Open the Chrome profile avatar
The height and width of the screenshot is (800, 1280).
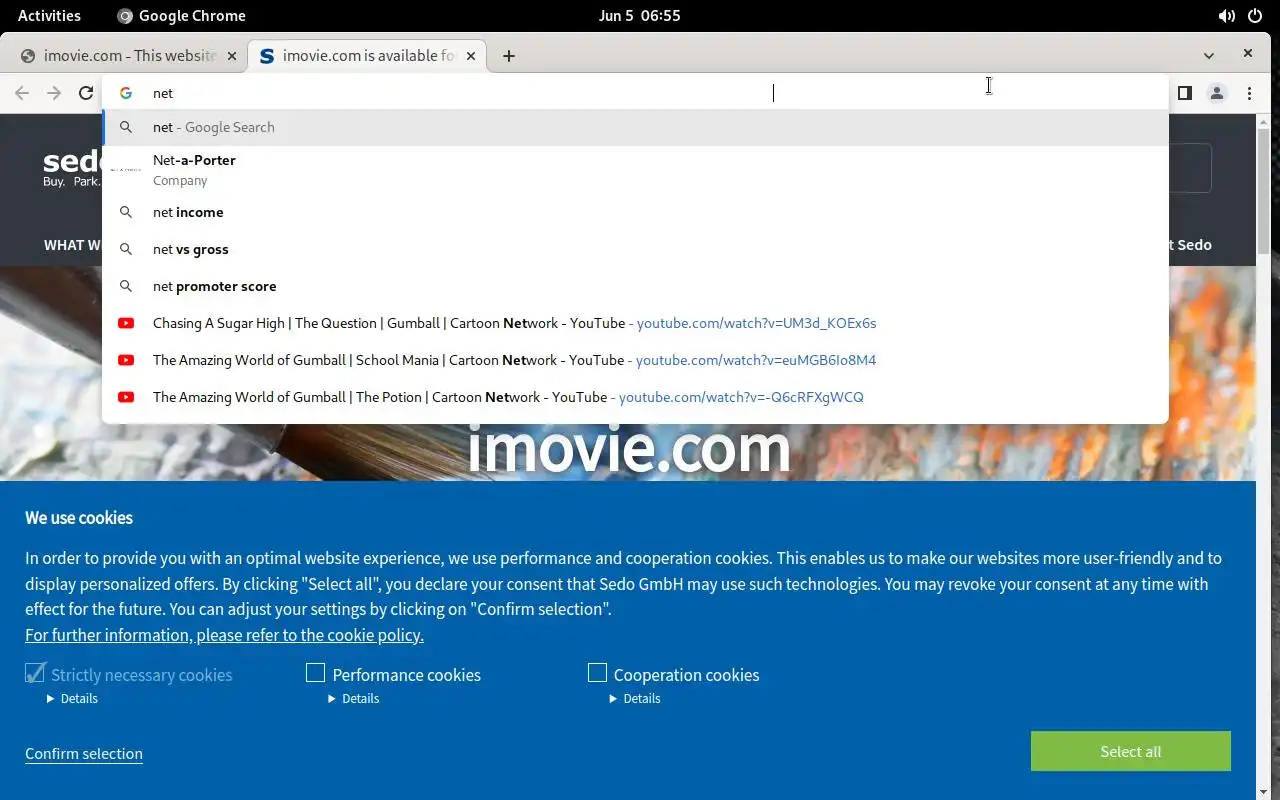click(x=1217, y=93)
